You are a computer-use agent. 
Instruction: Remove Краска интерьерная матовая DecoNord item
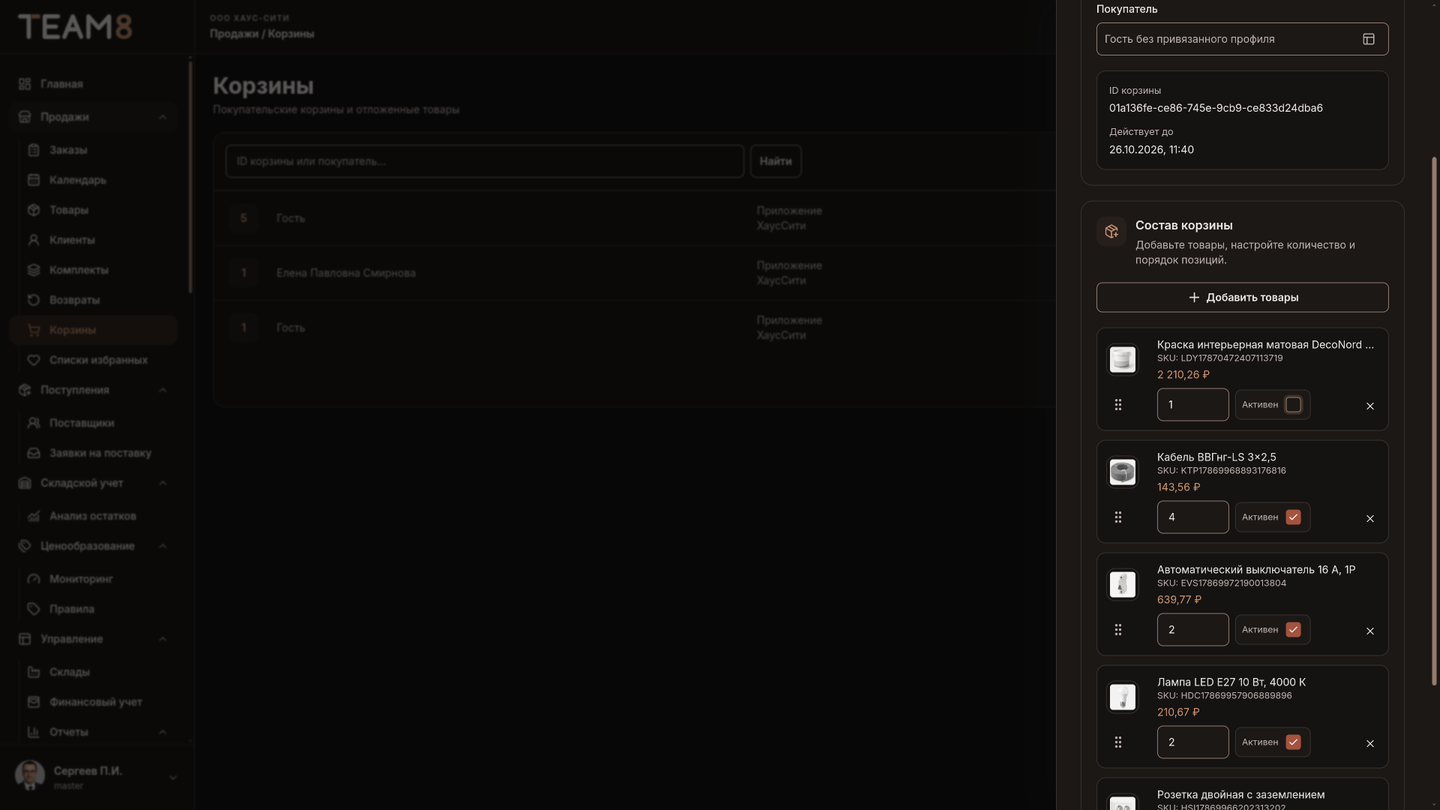click(x=1370, y=406)
